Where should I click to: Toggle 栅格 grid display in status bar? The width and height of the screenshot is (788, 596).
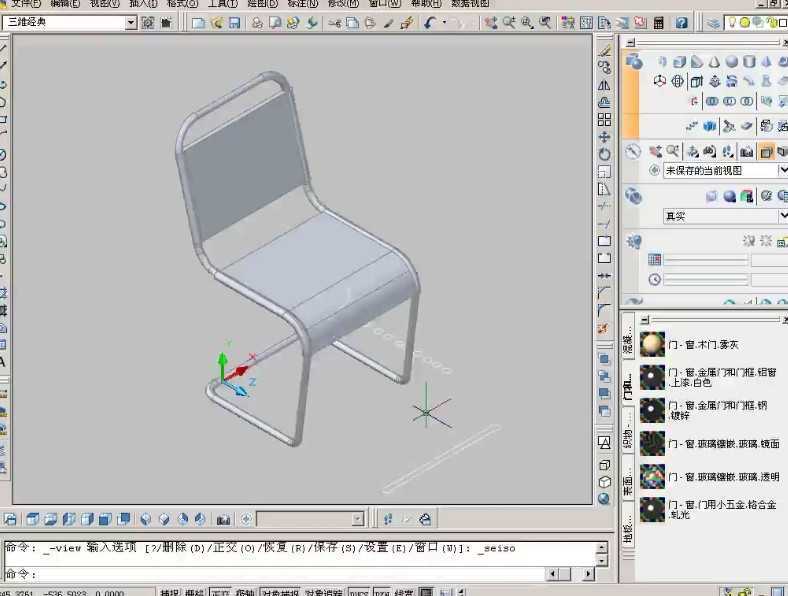coord(194,593)
